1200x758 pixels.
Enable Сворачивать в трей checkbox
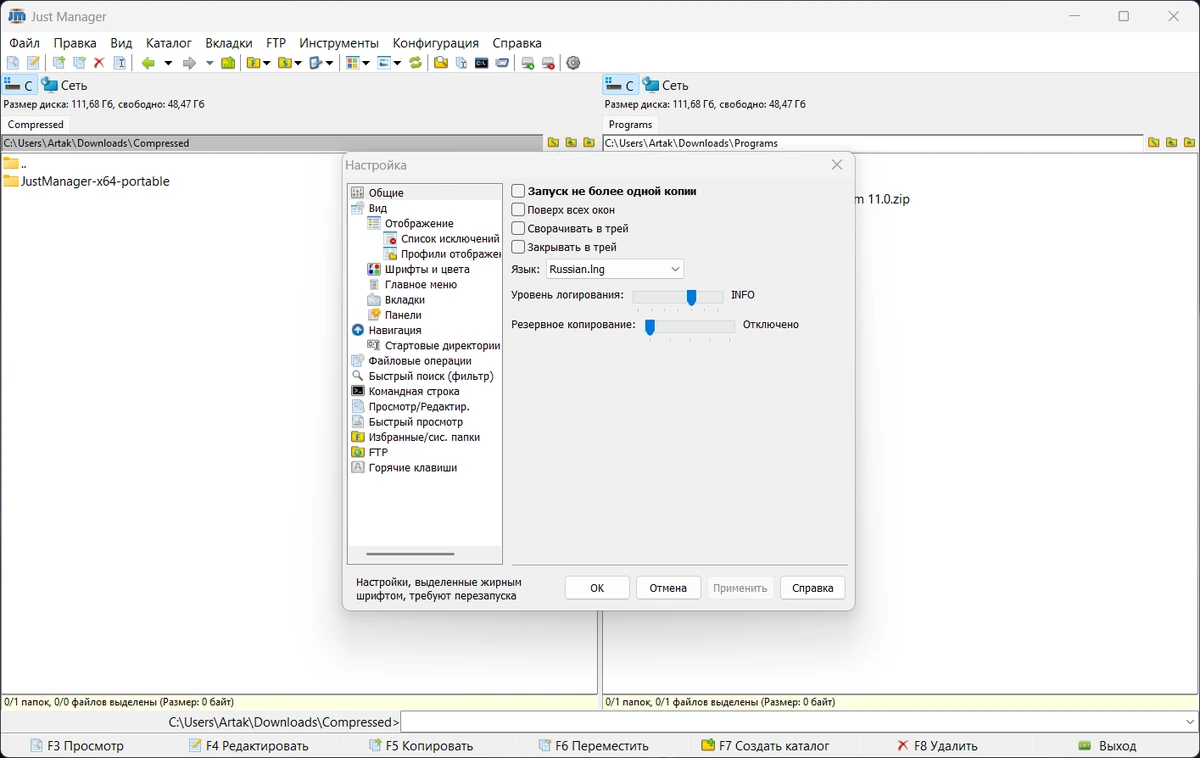518,228
